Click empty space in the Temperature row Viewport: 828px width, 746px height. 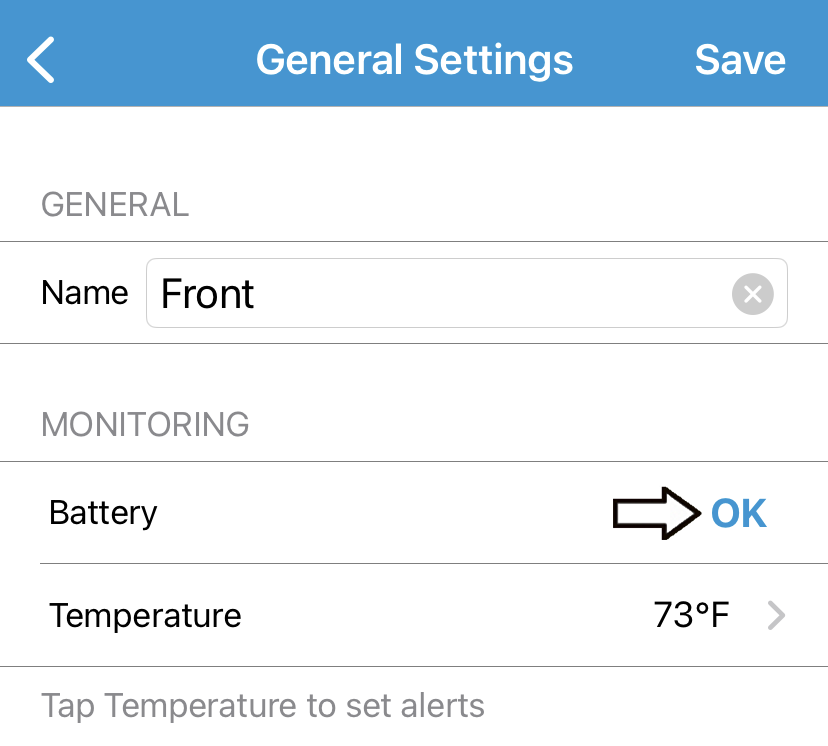tap(440, 615)
